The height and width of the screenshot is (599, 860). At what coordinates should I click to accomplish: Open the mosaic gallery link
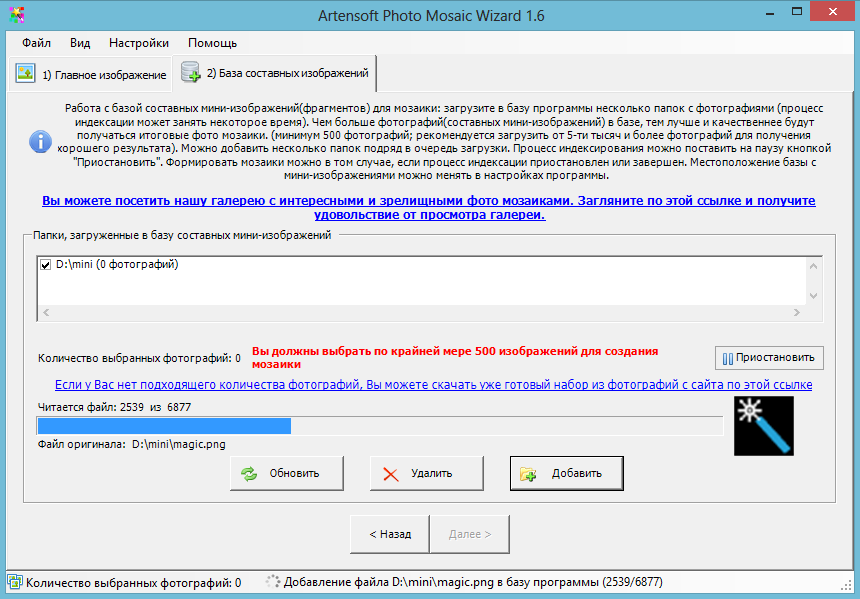(x=429, y=208)
